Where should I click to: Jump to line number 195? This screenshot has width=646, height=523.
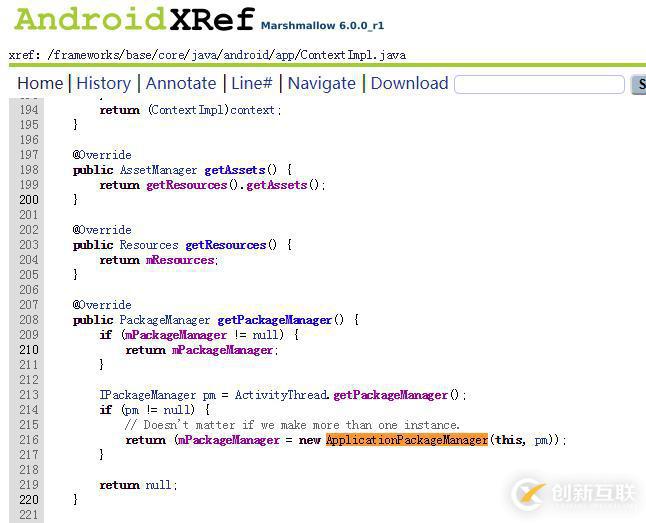pos(29,125)
